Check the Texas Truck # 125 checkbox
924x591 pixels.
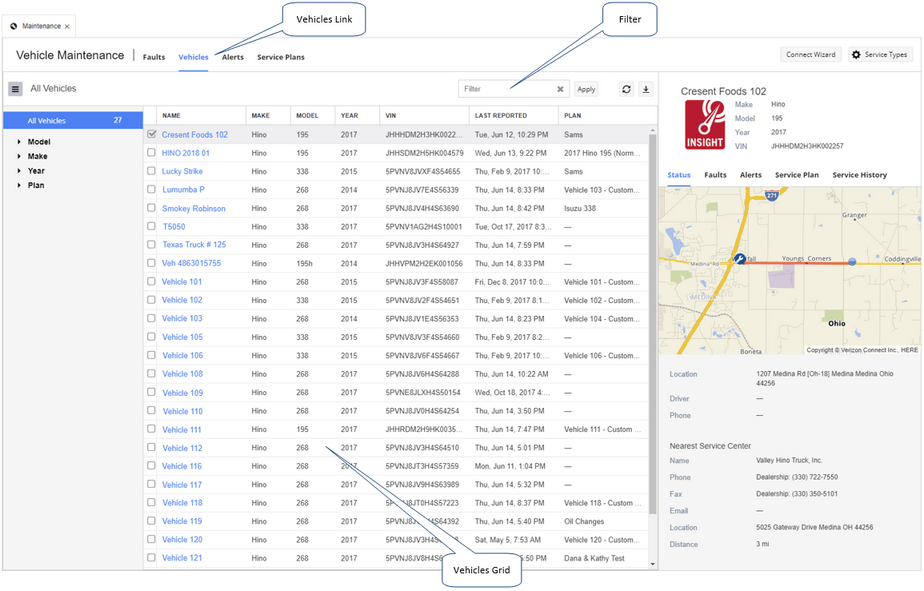[151, 245]
